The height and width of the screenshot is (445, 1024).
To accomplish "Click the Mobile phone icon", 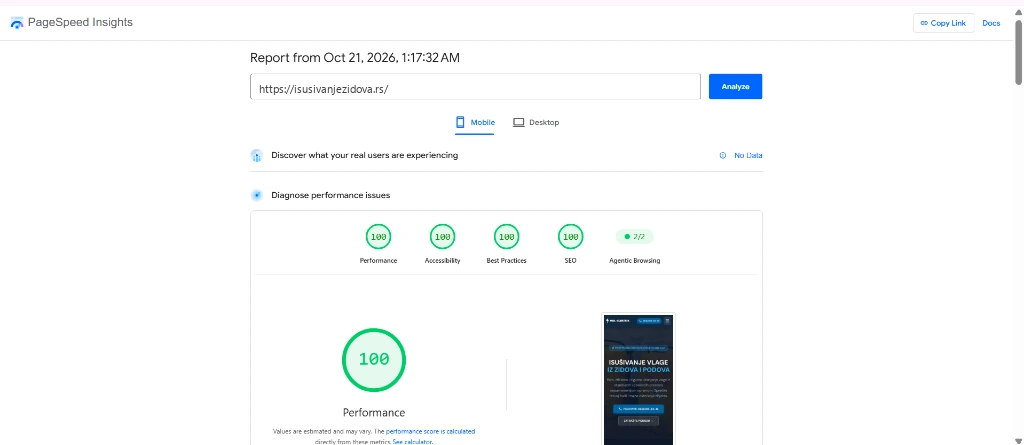I will point(460,122).
